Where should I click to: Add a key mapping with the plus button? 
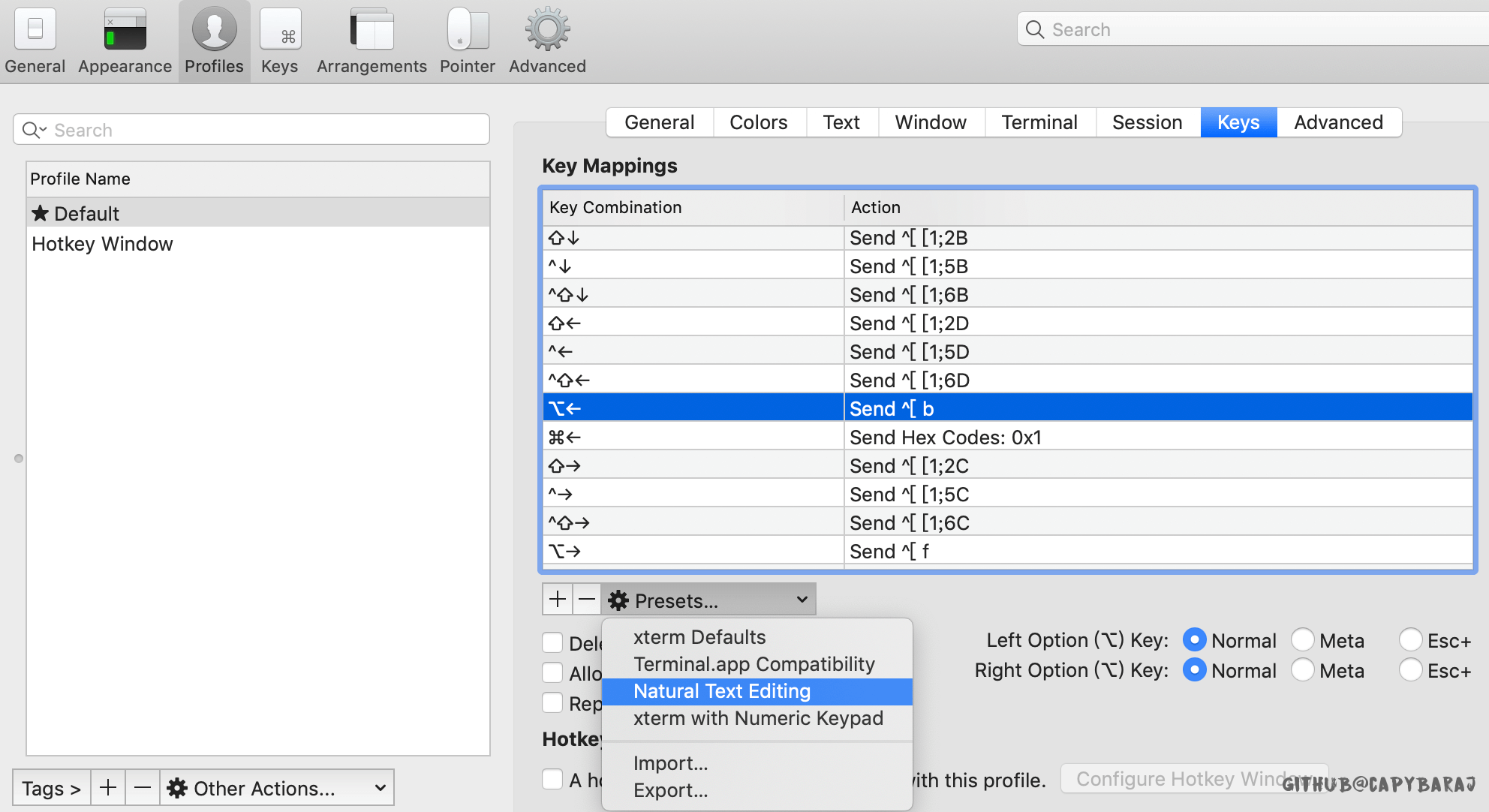pos(557,600)
